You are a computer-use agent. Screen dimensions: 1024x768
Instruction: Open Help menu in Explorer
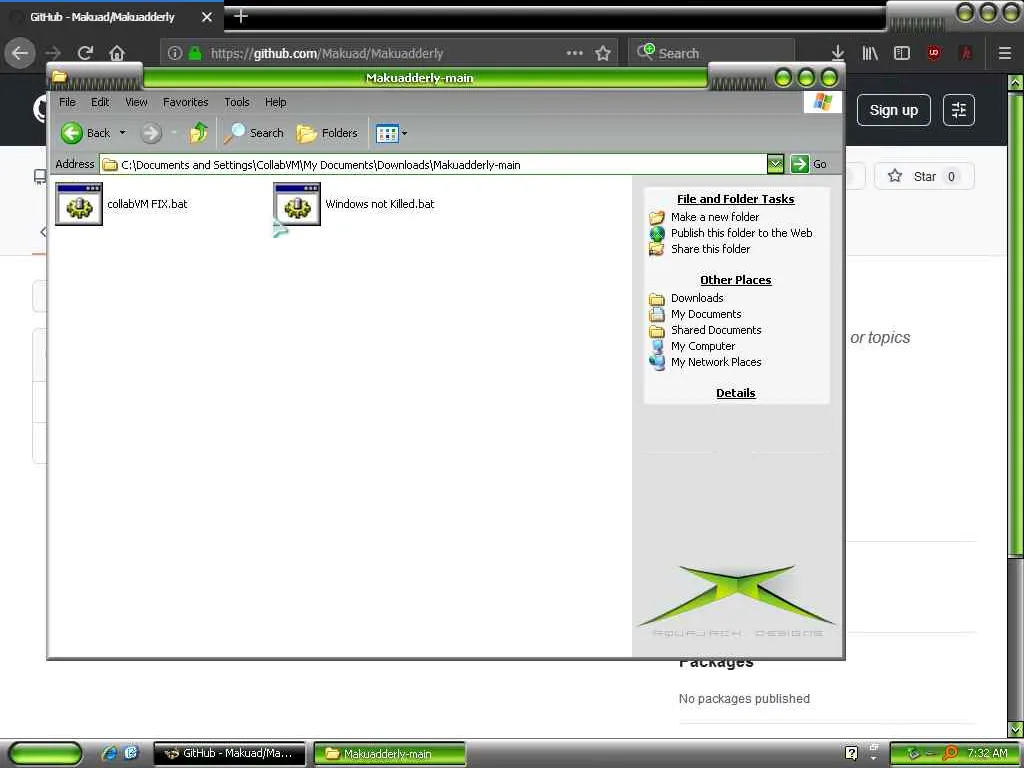coord(276,102)
